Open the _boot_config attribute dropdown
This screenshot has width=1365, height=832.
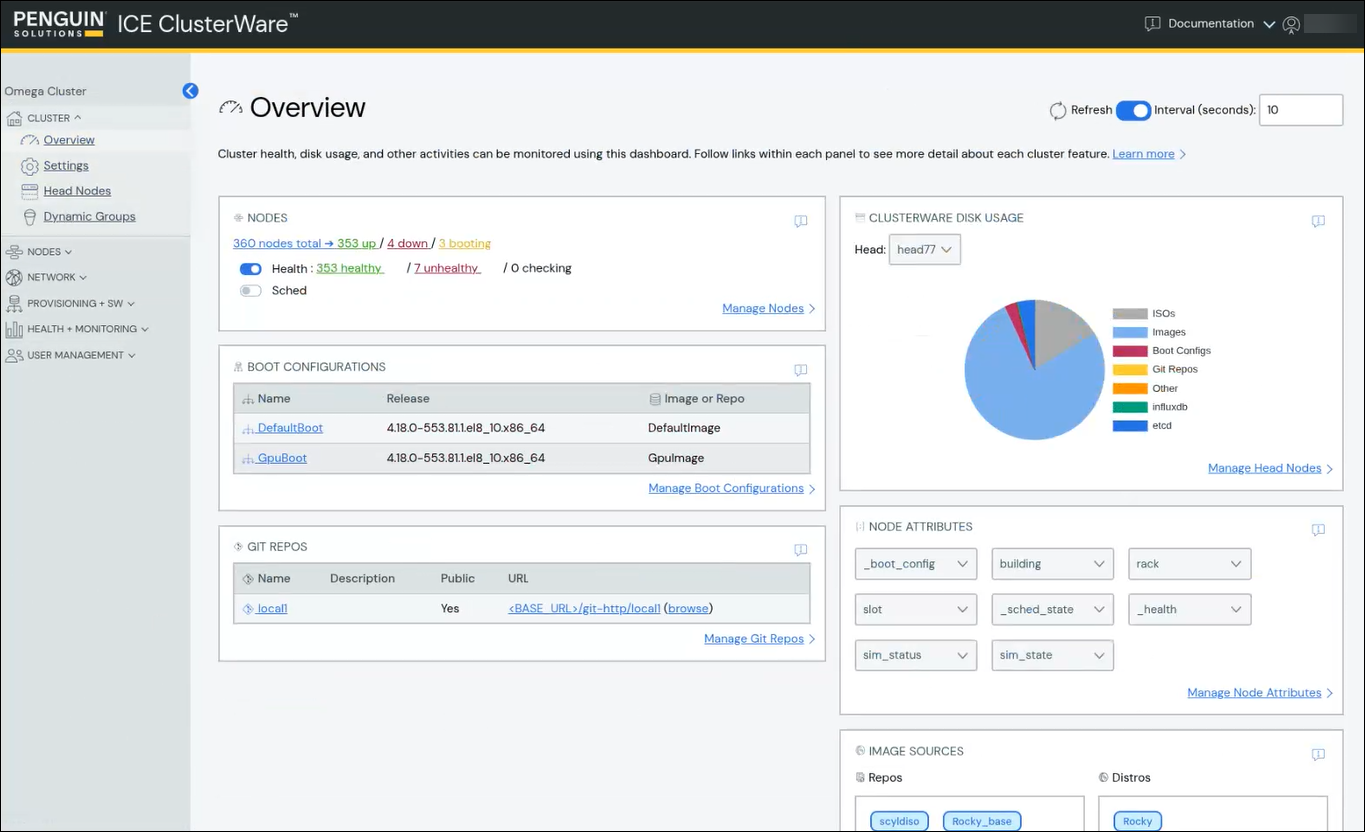click(x=914, y=563)
